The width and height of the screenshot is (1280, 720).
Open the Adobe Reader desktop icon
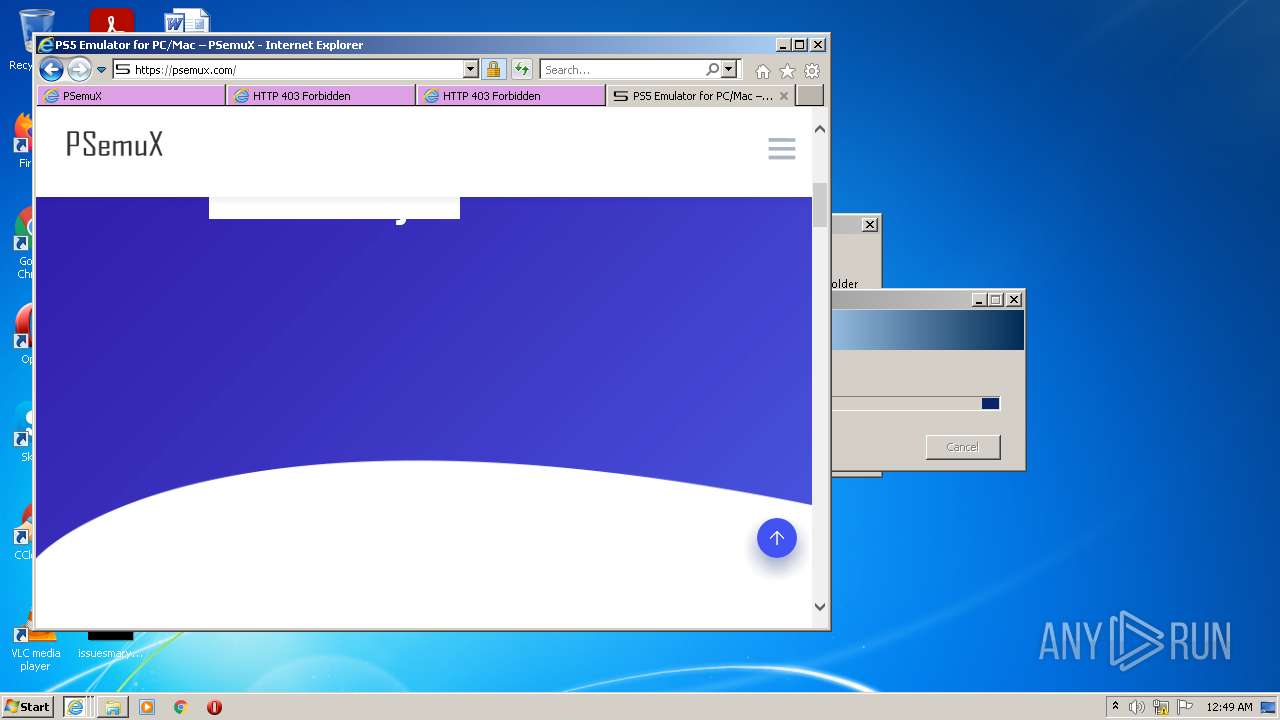pyautogui.click(x=111, y=21)
